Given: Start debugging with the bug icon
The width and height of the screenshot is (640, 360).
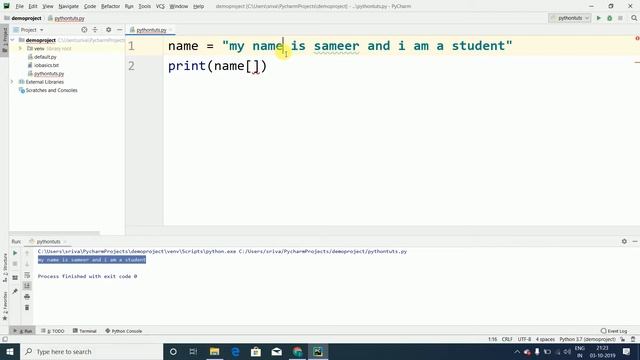Looking at the screenshot, I should click(609, 18).
